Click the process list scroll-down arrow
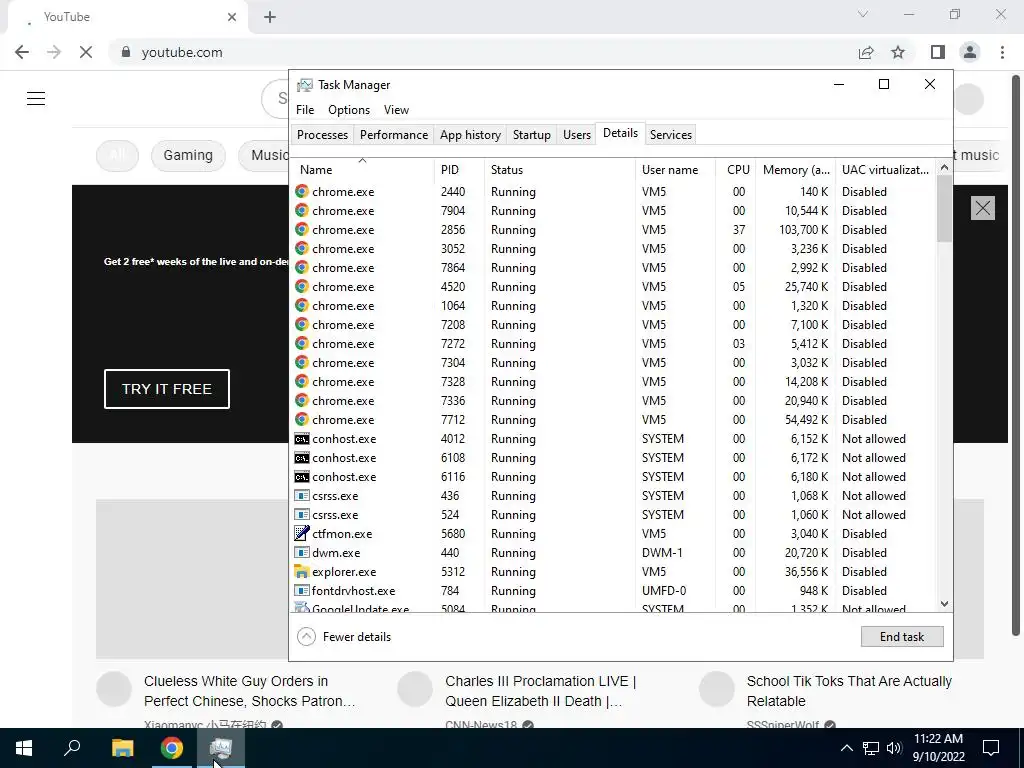This screenshot has width=1024, height=768. tap(944, 604)
